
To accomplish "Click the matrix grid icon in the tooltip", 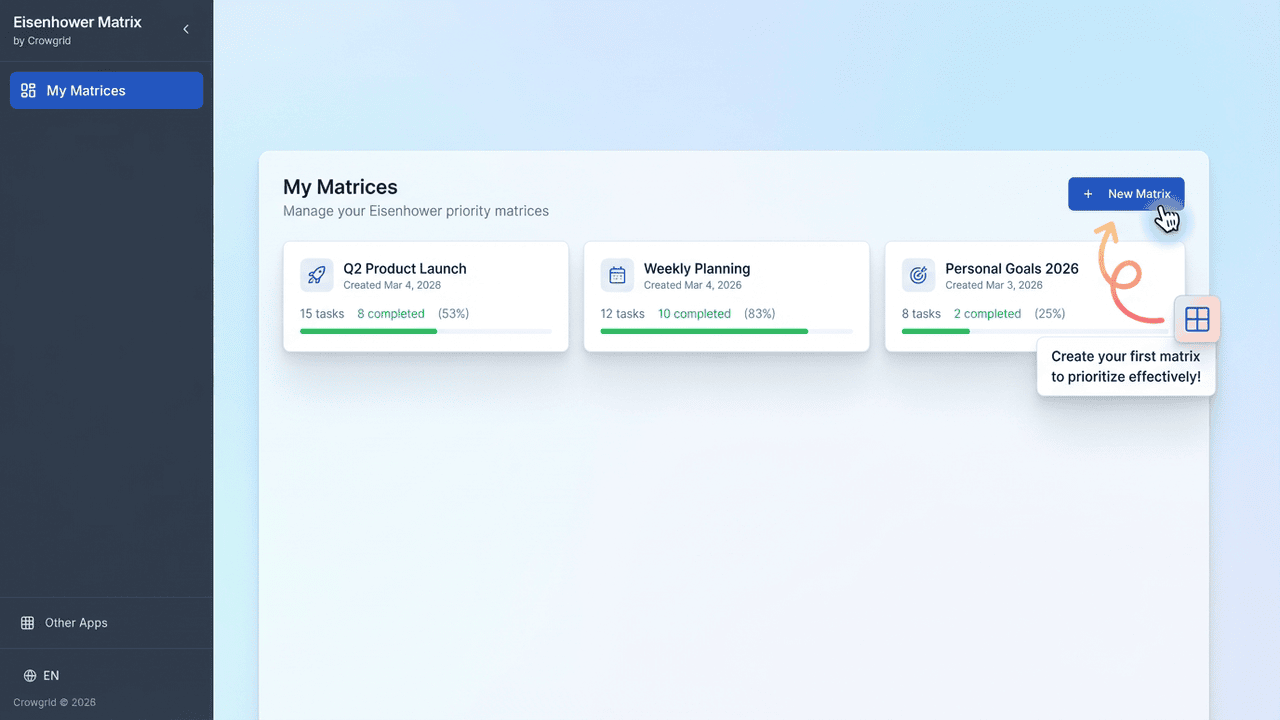I will click(1196, 319).
